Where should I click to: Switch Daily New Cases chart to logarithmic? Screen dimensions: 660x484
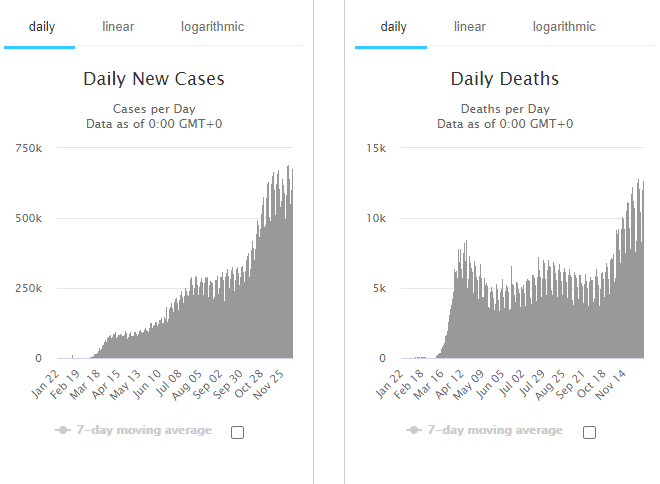tap(212, 27)
